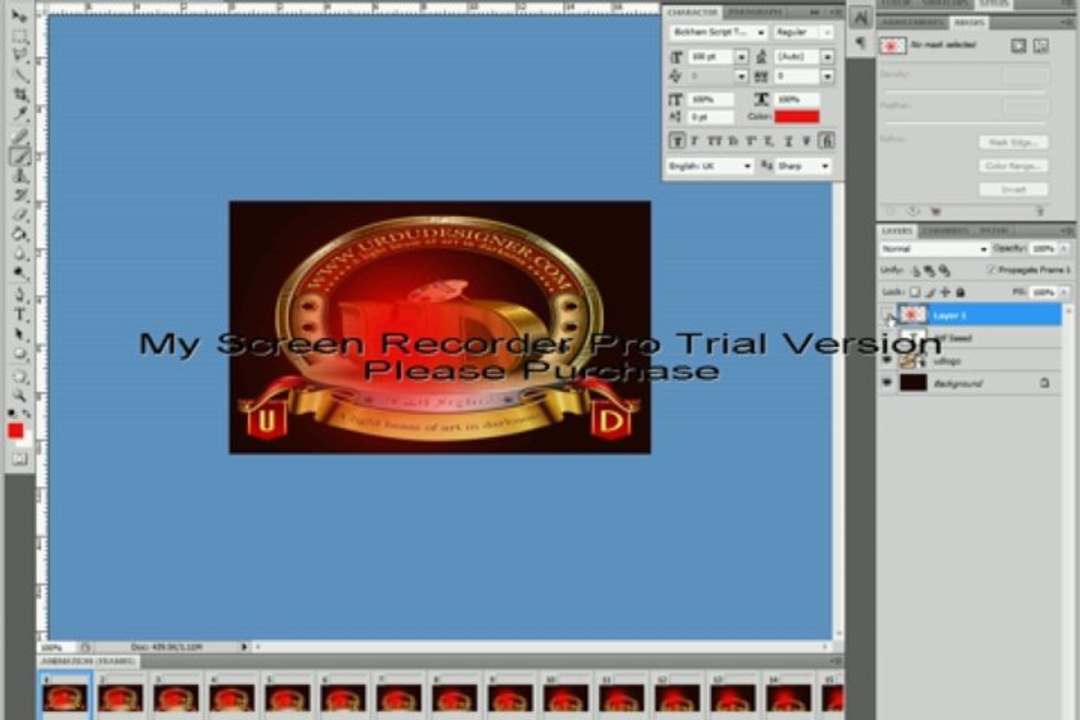Toggle All Caps in Character panel

715,141
